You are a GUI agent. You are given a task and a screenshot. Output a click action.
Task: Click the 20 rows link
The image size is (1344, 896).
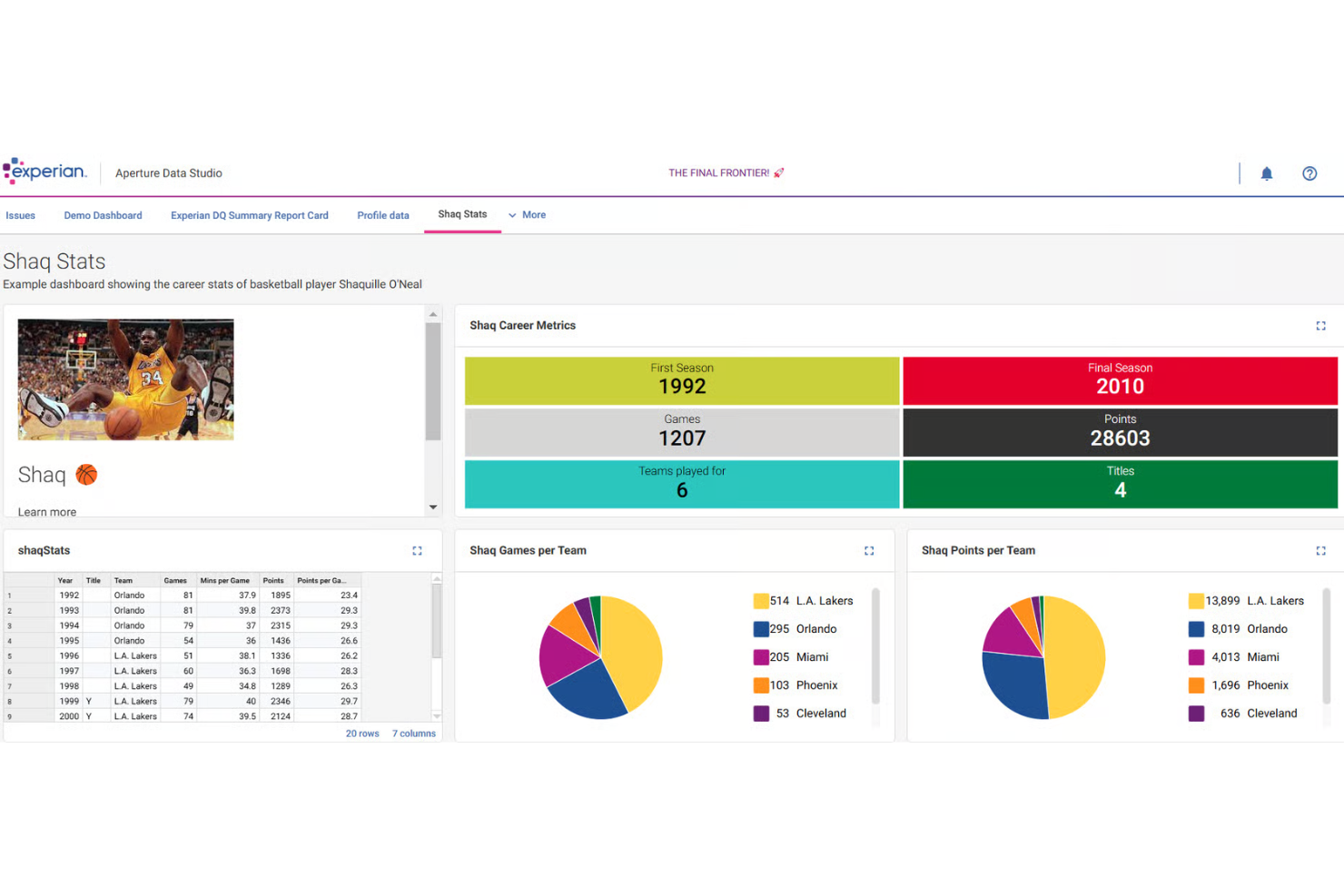click(x=362, y=733)
